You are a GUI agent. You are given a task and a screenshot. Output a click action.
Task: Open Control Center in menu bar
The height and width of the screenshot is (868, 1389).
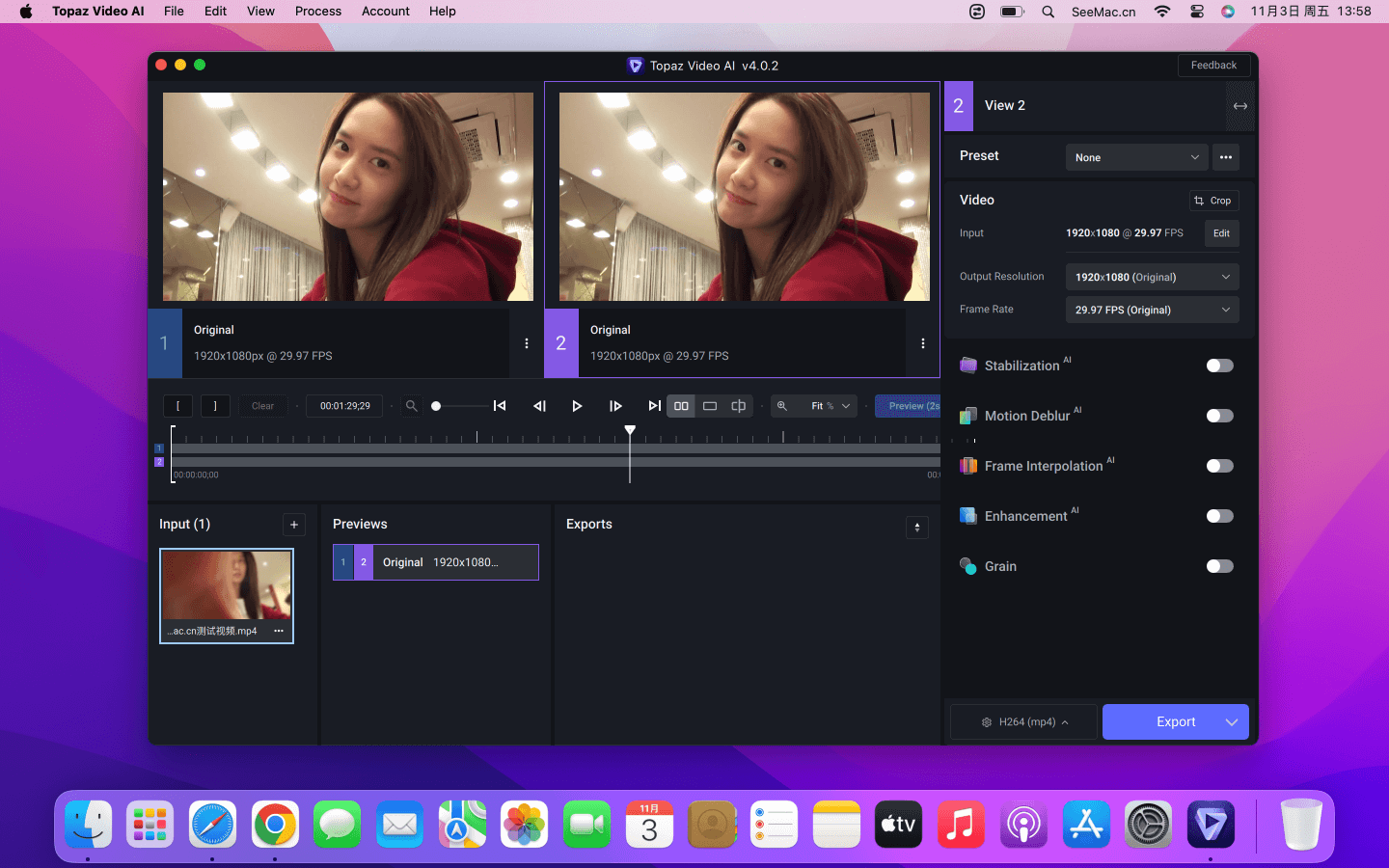tap(1197, 12)
